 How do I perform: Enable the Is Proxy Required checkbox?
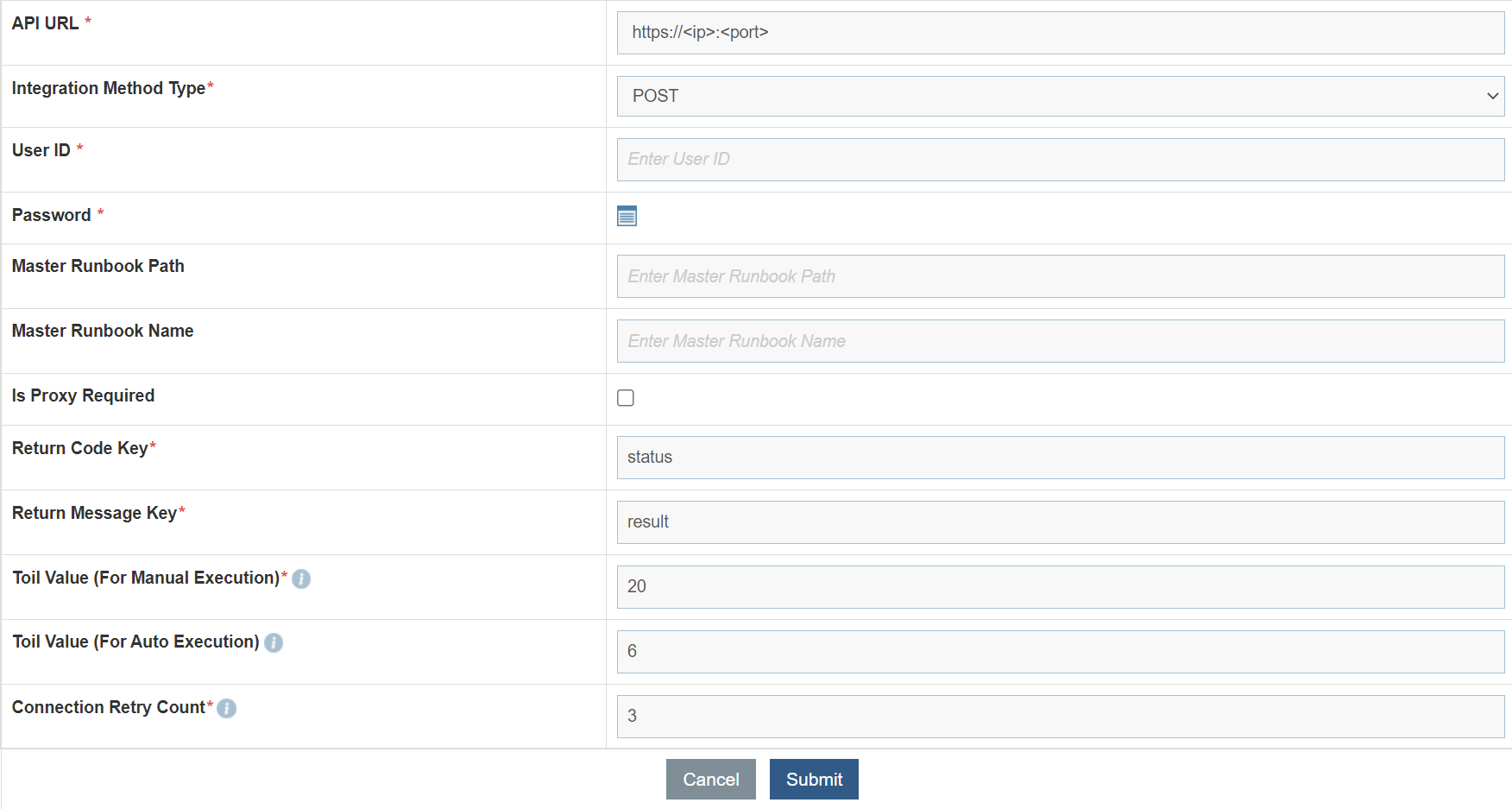pos(626,398)
